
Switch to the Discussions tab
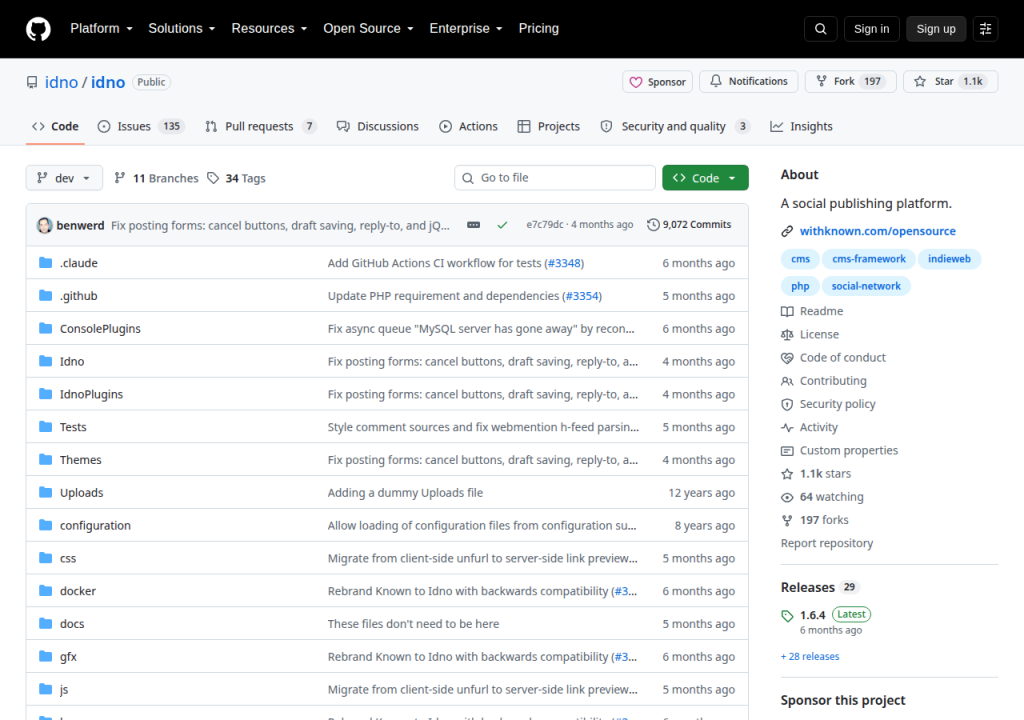pos(377,127)
